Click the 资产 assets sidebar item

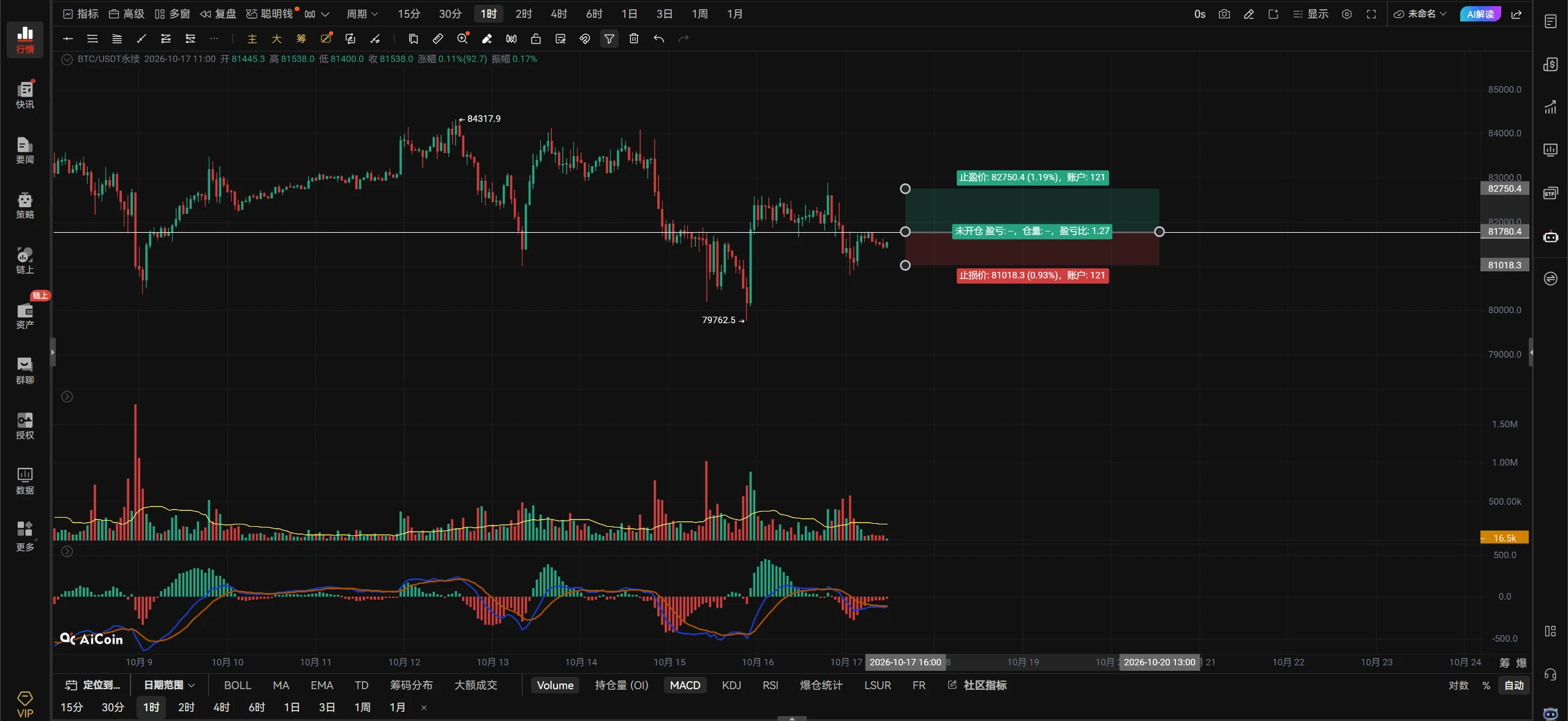click(x=25, y=315)
